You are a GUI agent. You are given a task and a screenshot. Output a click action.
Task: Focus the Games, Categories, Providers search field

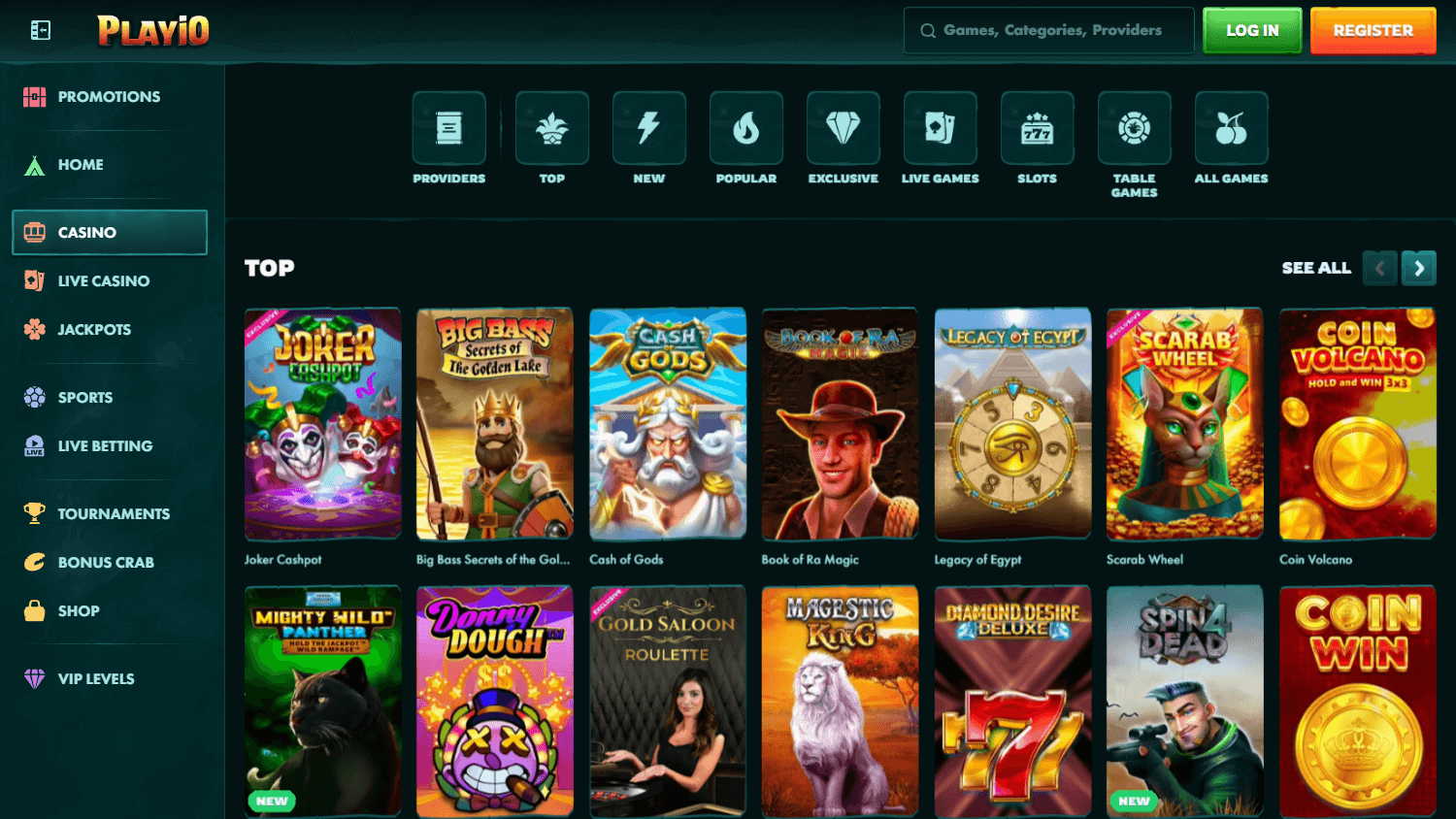coord(1049,31)
